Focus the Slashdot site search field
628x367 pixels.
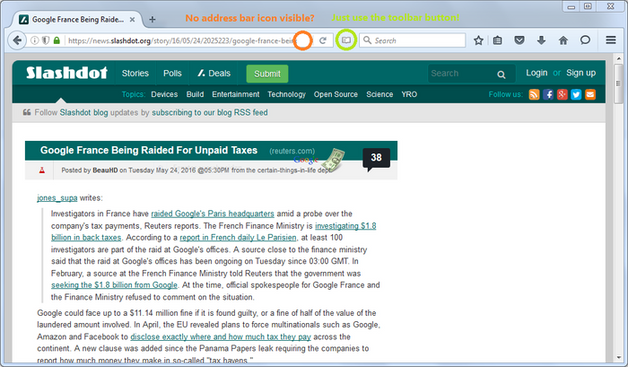[x=462, y=73]
